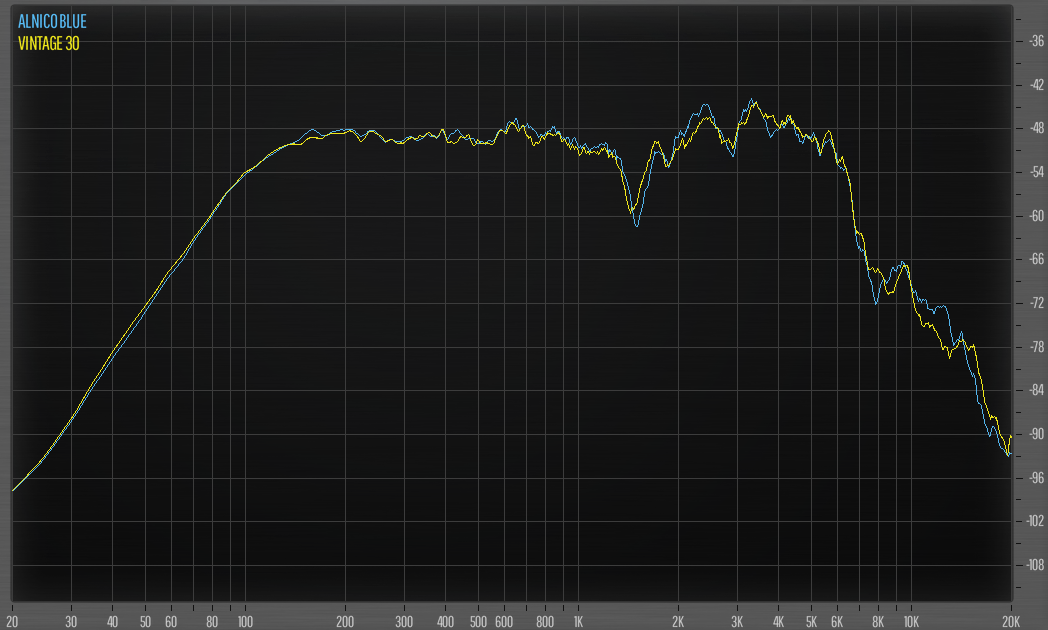Click the -48 dB scale label
Image resolution: width=1048 pixels, height=630 pixels.
1036,128
